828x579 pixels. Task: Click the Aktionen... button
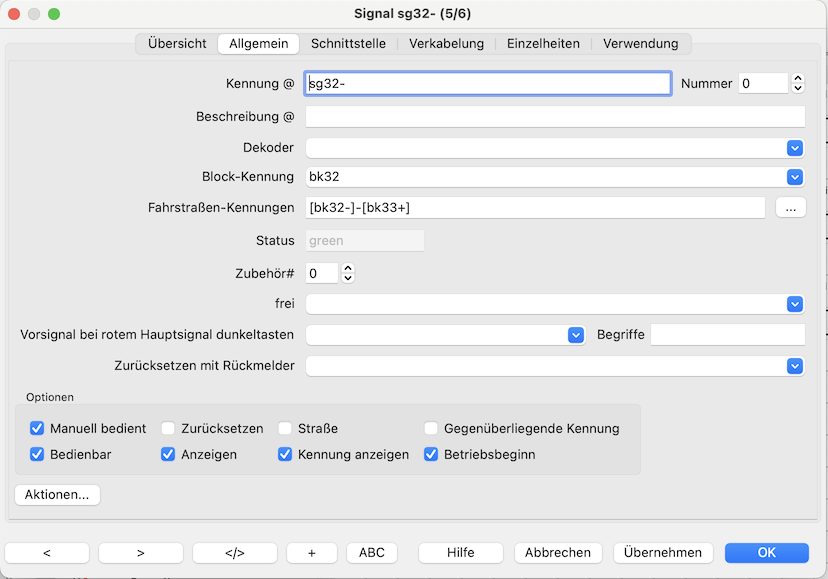point(57,494)
